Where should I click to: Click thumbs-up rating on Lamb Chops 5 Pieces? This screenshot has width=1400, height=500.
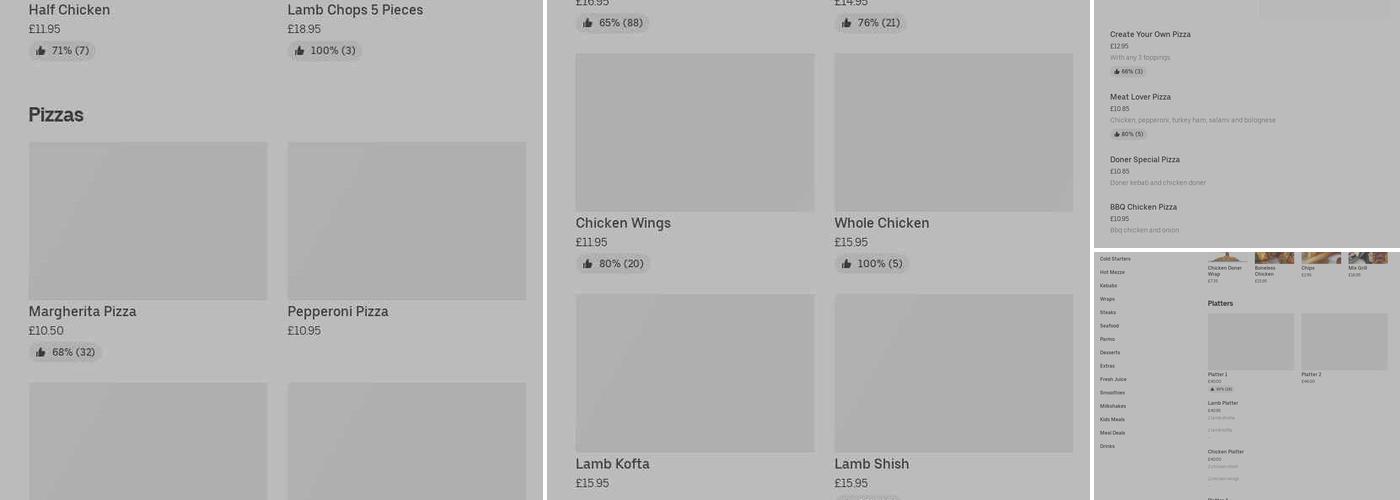tap(324, 51)
